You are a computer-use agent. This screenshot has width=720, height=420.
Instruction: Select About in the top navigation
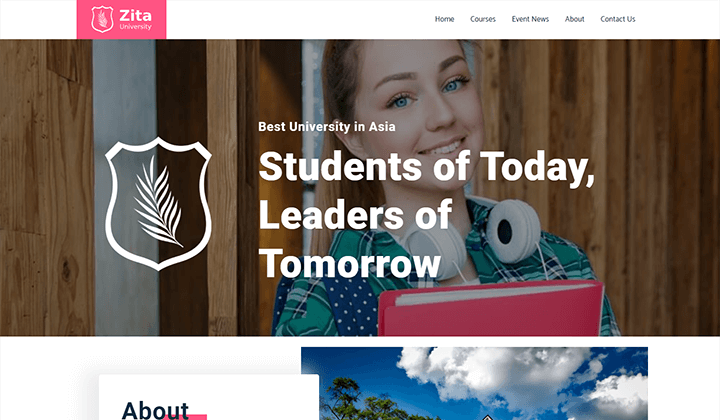pos(574,19)
